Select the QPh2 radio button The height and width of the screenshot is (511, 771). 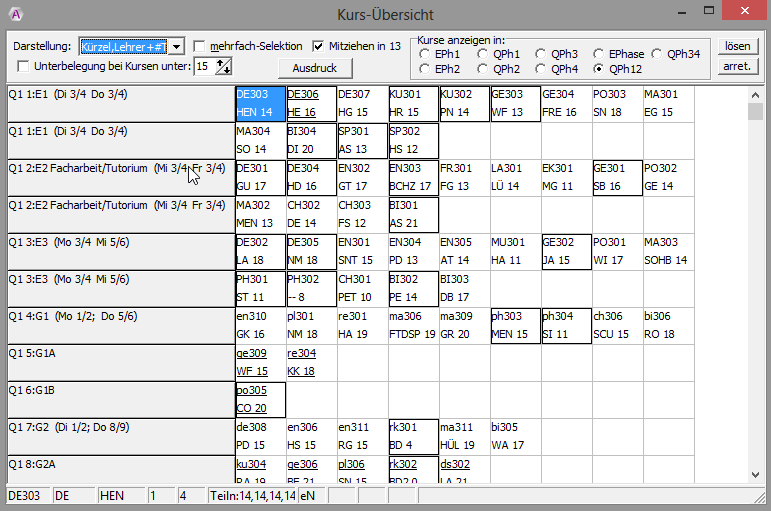(x=482, y=69)
